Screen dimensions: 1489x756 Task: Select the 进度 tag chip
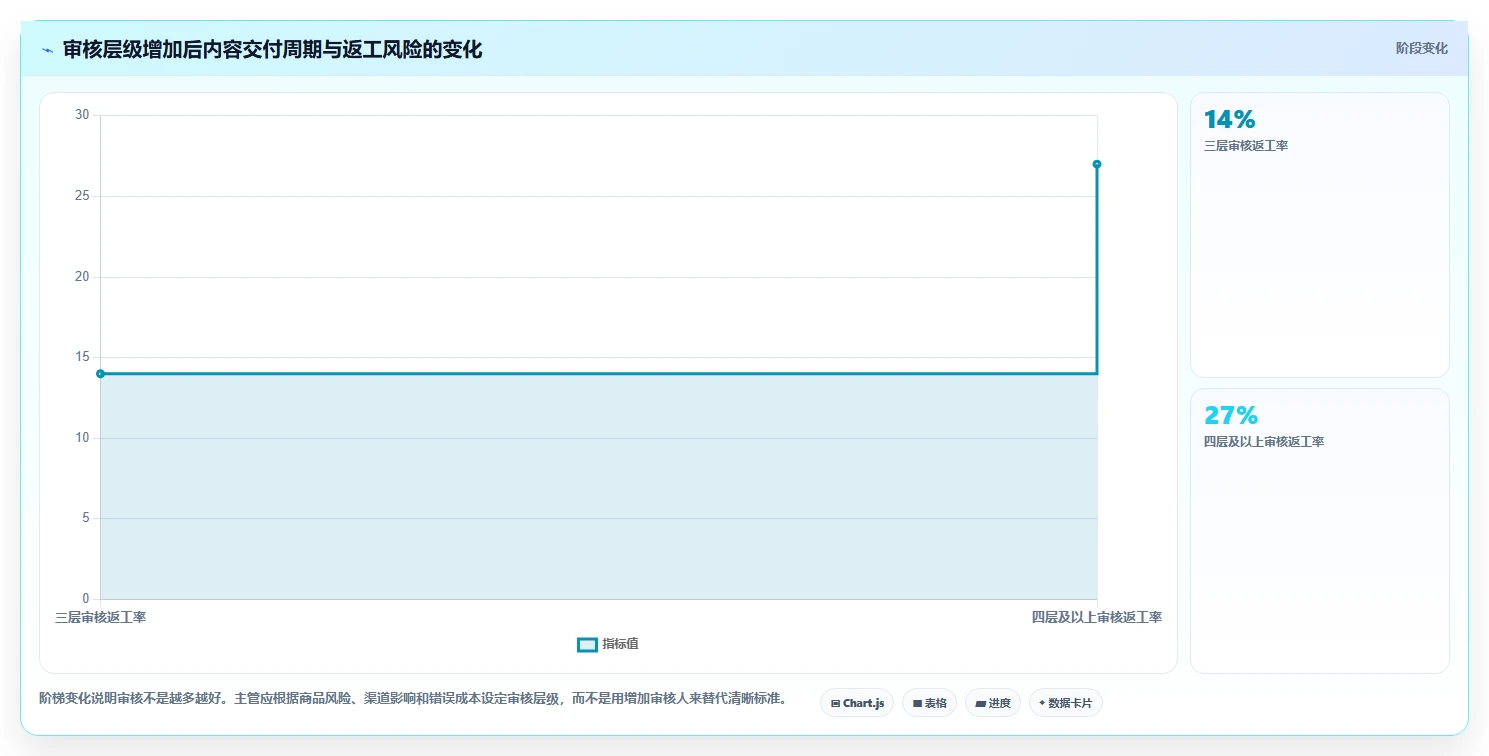pos(993,703)
